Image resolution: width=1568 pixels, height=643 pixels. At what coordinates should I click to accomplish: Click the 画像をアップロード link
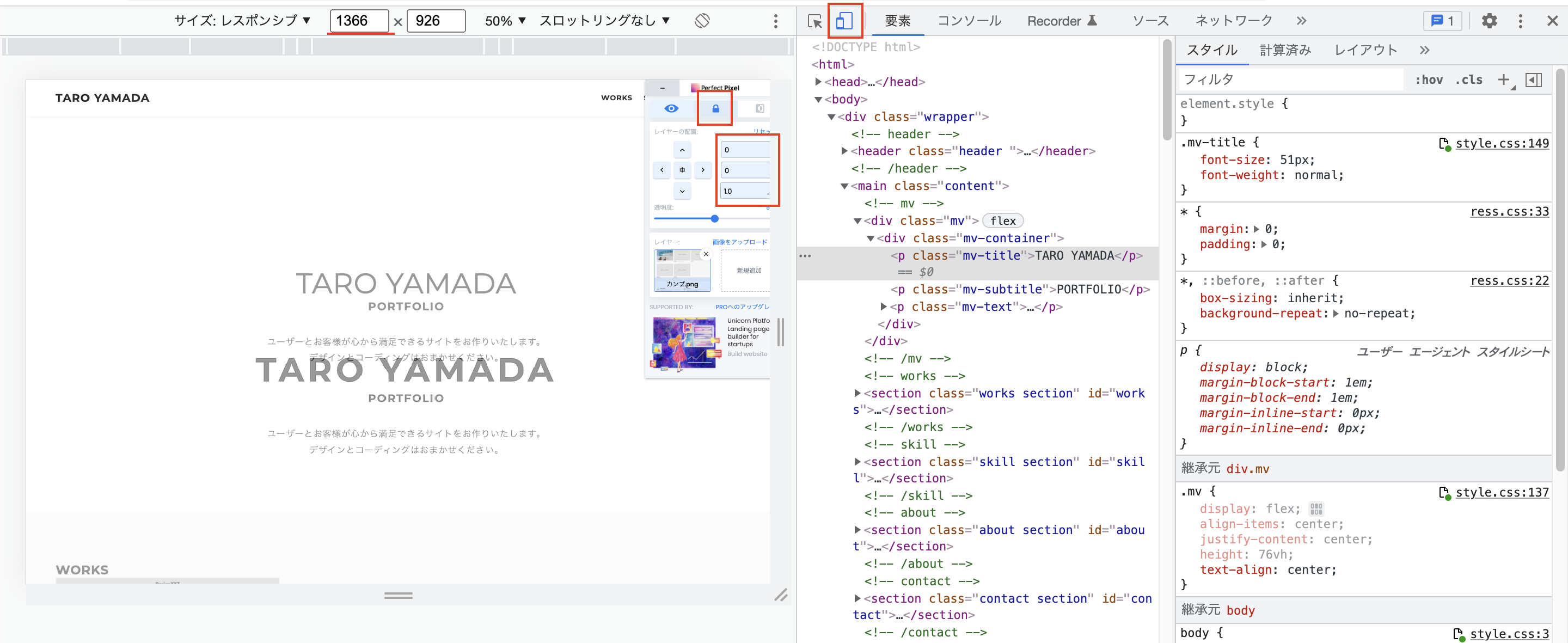[739, 242]
